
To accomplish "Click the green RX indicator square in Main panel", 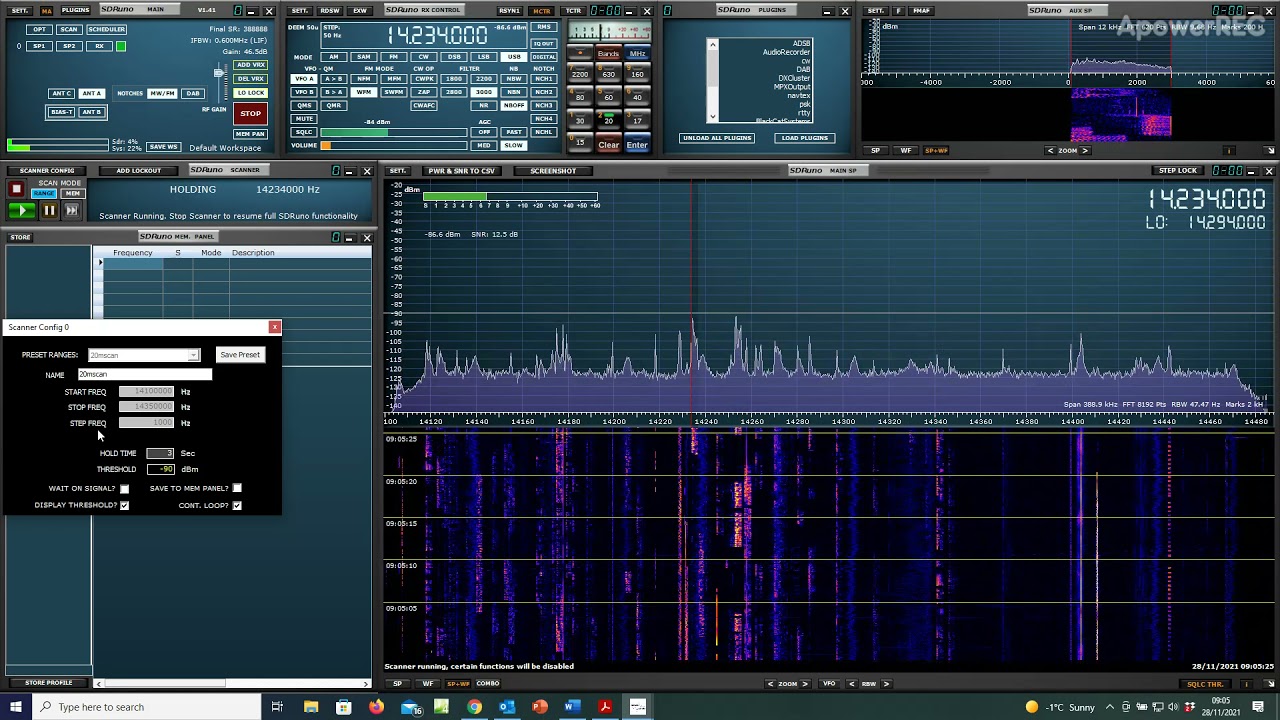I will coord(121,46).
